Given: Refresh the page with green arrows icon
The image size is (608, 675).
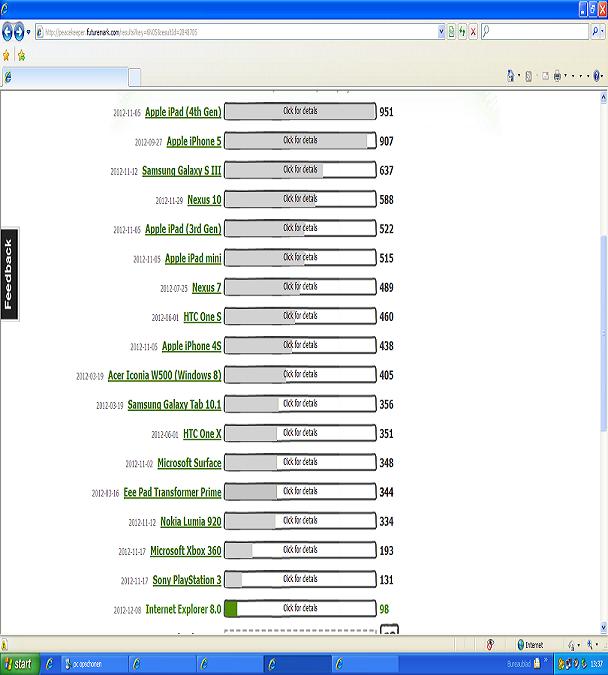Looking at the screenshot, I should click(x=462, y=32).
